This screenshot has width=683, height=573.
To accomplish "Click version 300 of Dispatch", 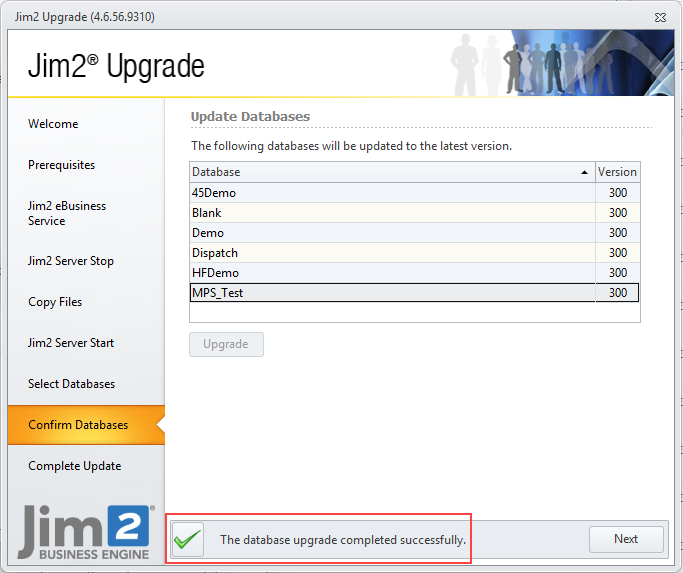I will (618, 253).
